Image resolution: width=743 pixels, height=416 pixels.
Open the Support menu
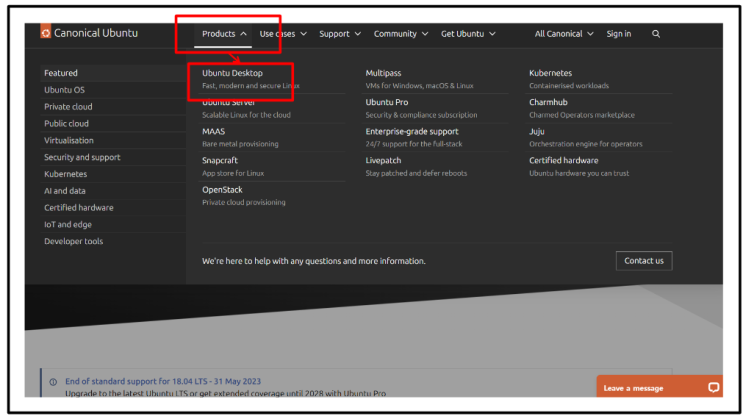point(340,34)
